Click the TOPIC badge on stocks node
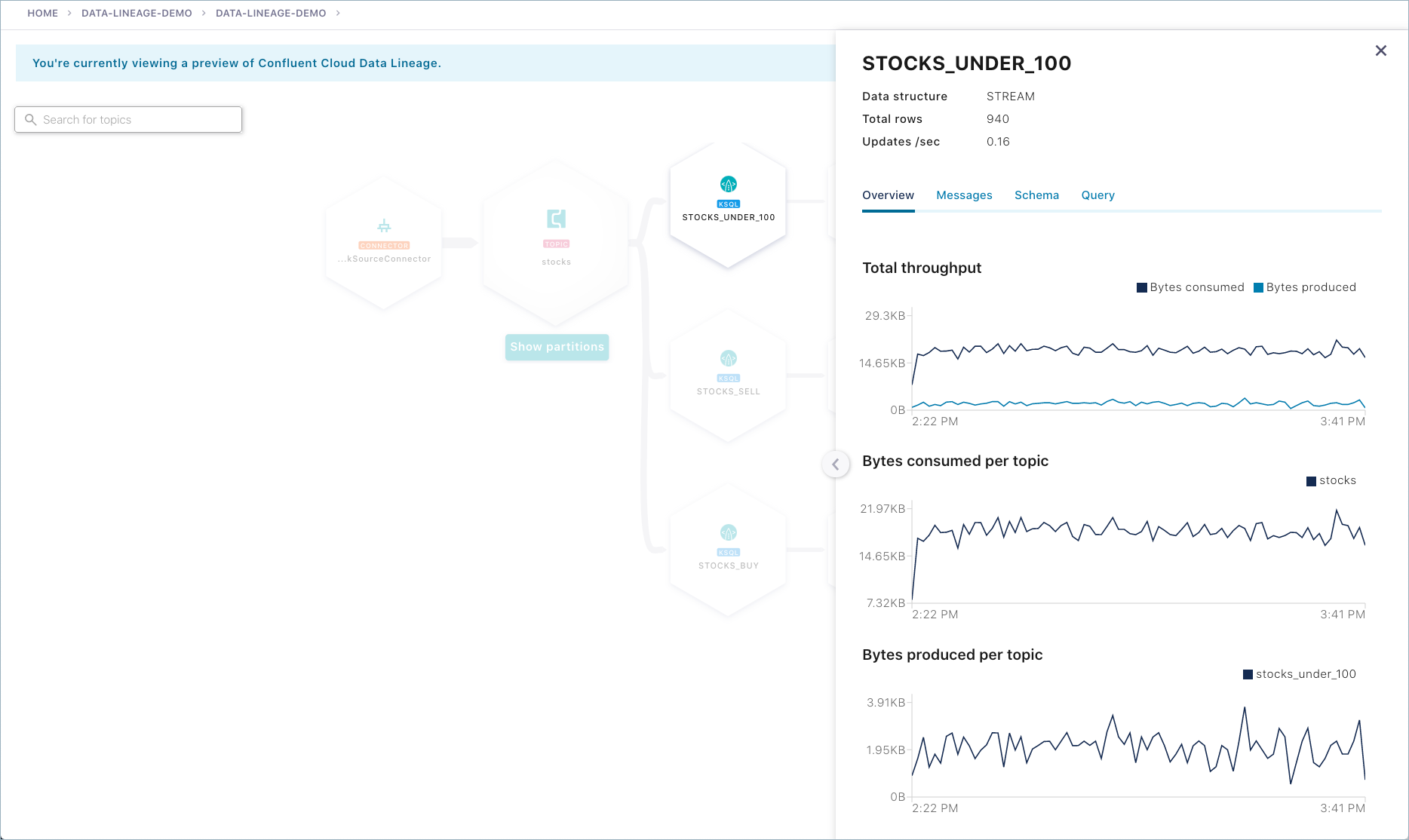 point(557,244)
